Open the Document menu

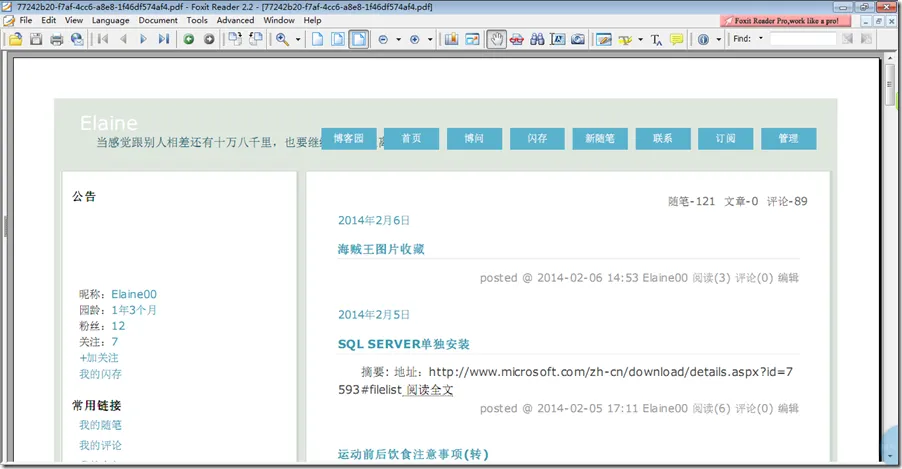(x=158, y=20)
